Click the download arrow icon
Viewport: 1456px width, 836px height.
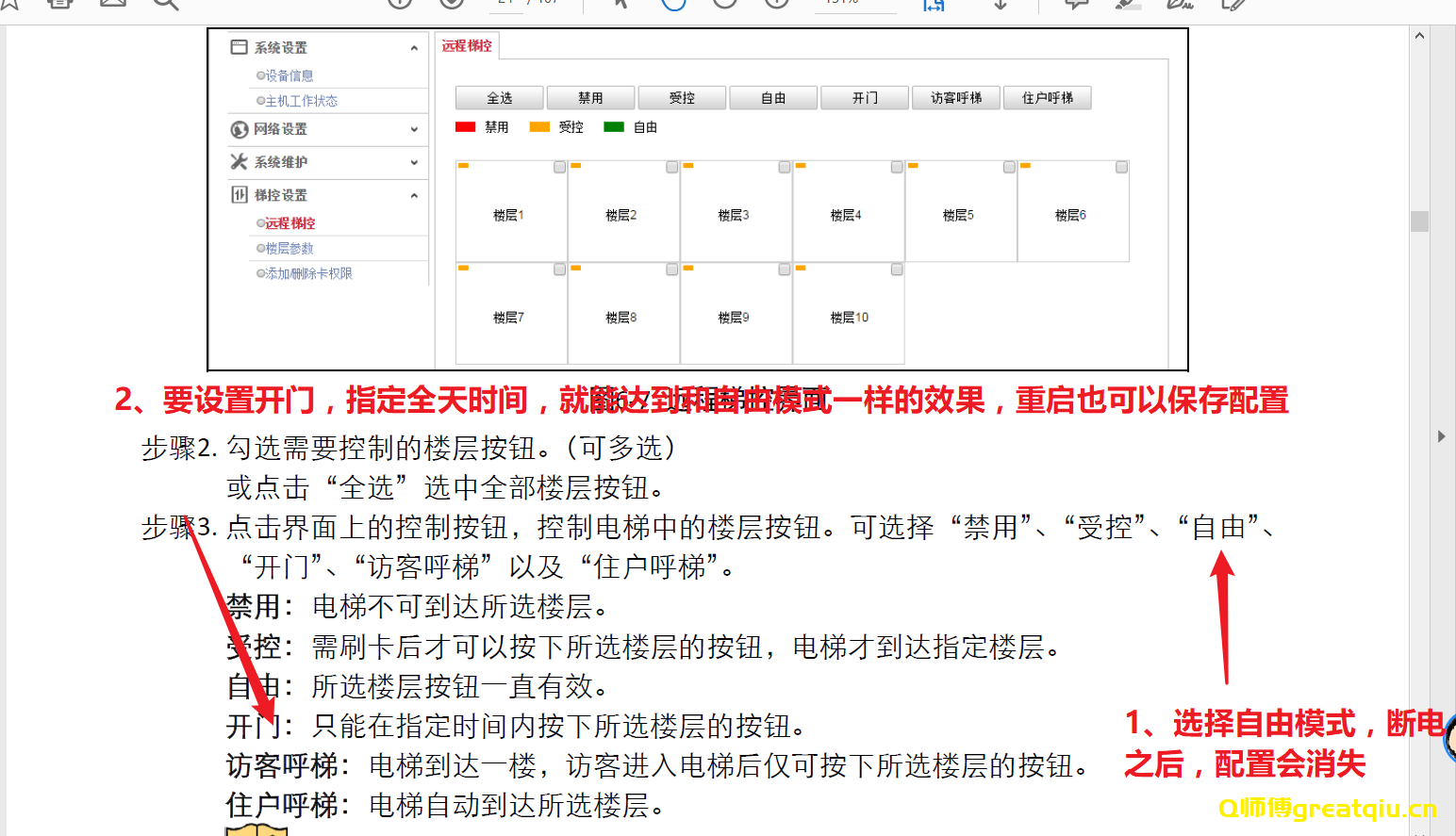[x=1000, y=6]
